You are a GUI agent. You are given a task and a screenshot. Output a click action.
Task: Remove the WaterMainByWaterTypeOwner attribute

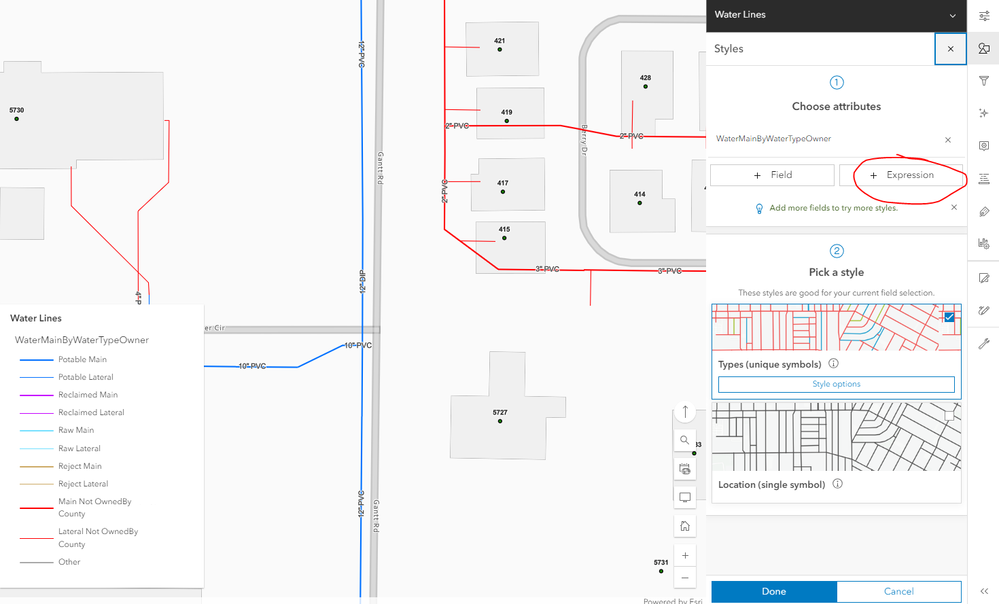pos(947,140)
